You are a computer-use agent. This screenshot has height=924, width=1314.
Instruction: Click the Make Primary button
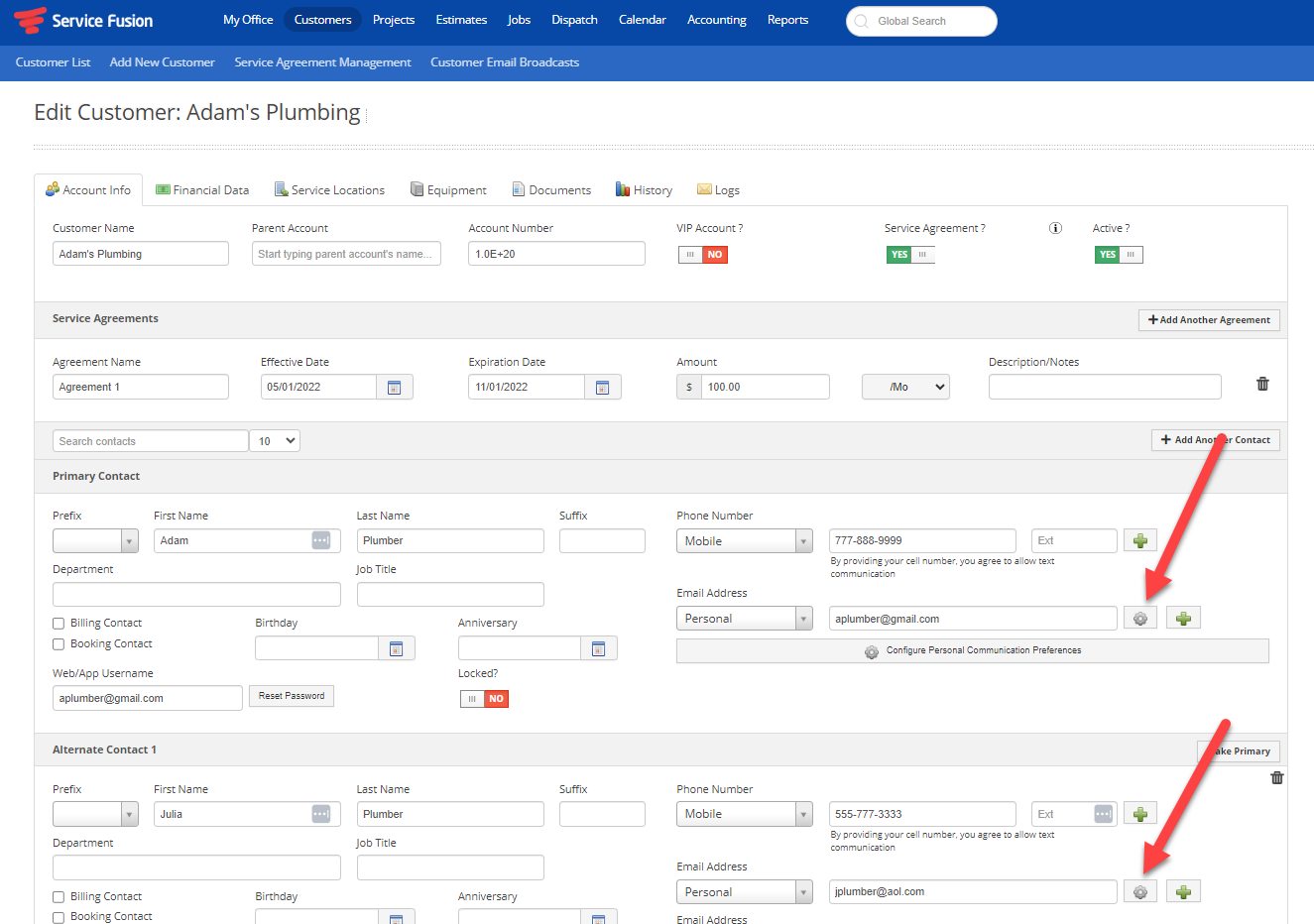1239,751
